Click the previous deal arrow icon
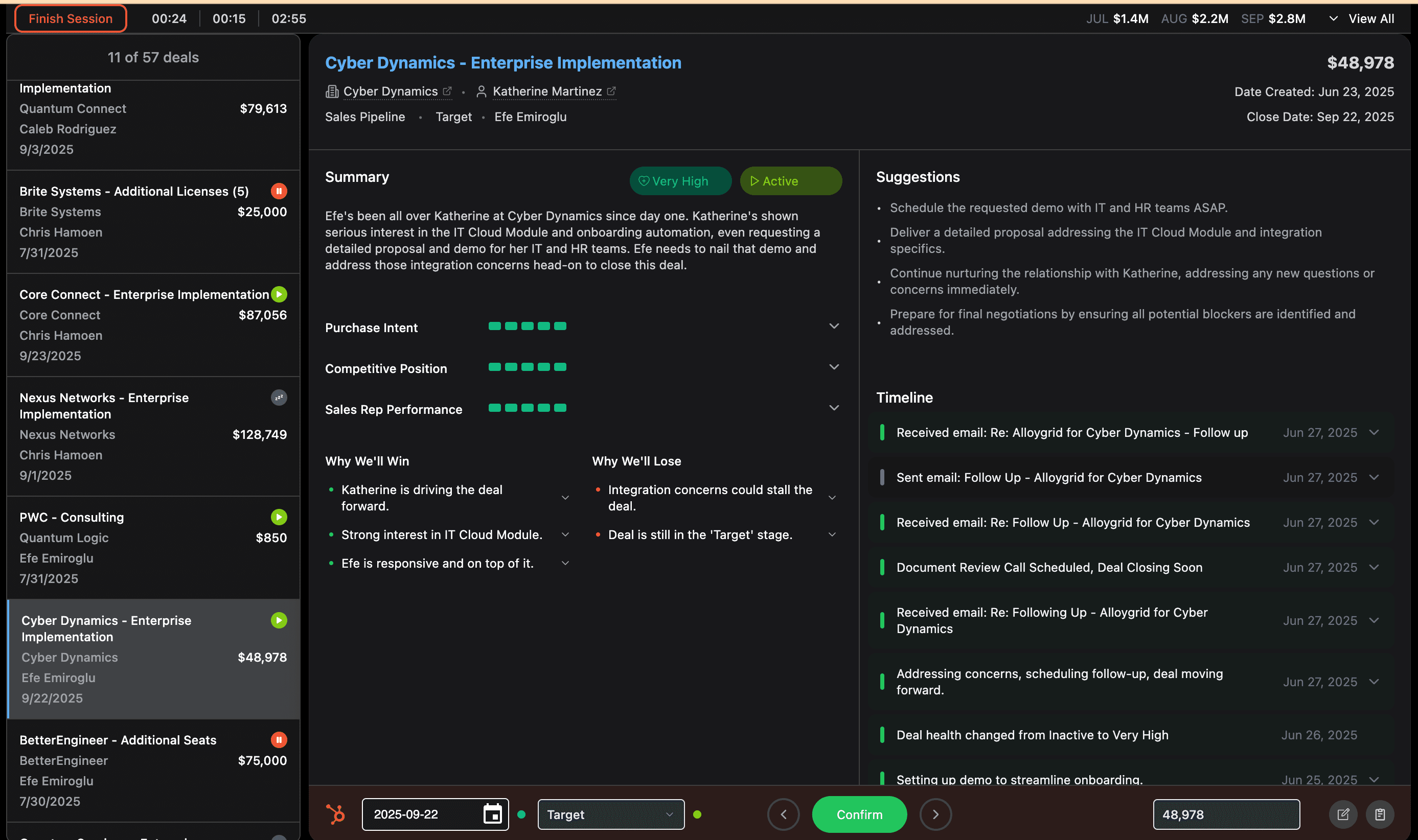This screenshot has width=1418, height=840. (x=783, y=814)
